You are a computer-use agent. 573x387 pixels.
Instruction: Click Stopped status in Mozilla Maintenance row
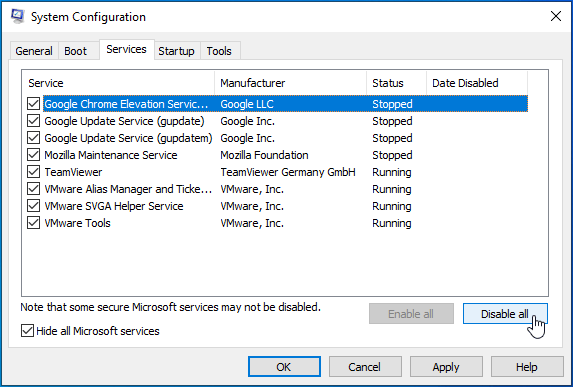[x=392, y=155]
